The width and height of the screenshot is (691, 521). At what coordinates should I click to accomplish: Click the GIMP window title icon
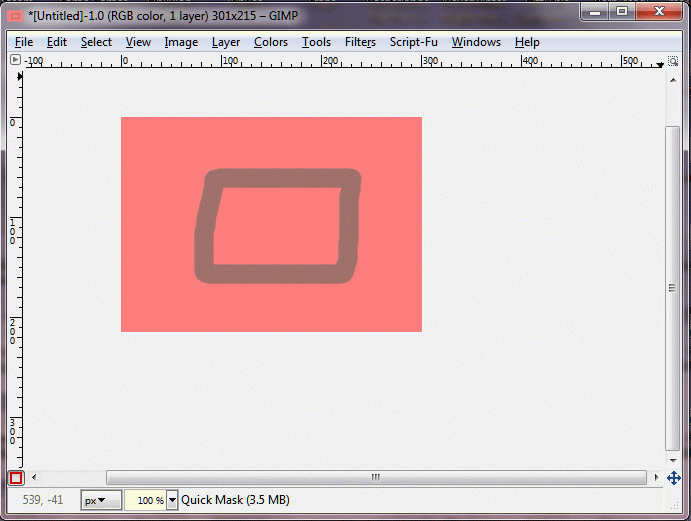(15, 16)
